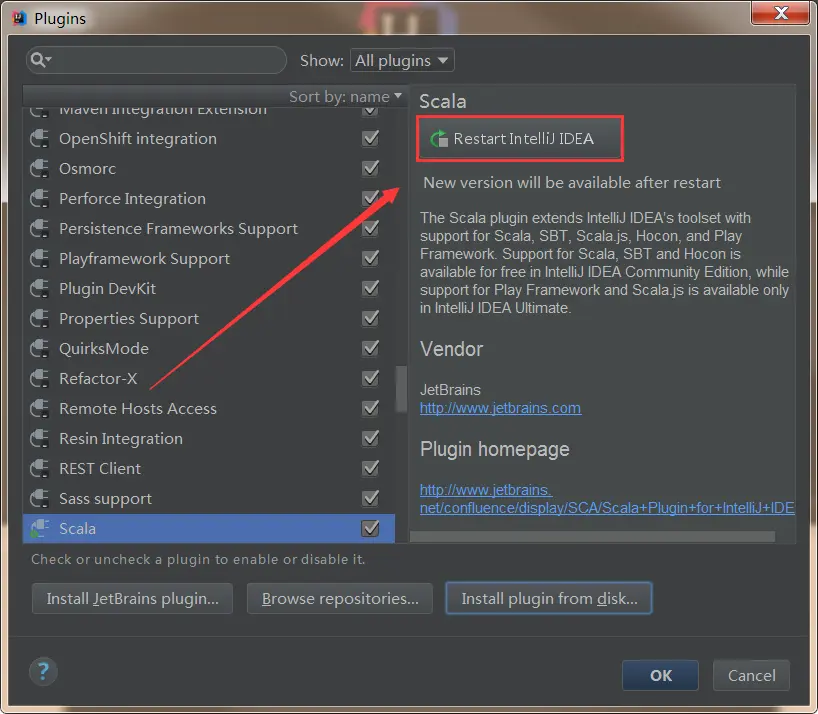Viewport: 818px width, 714px height.
Task: Click the green restart icon
Action: tap(439, 139)
